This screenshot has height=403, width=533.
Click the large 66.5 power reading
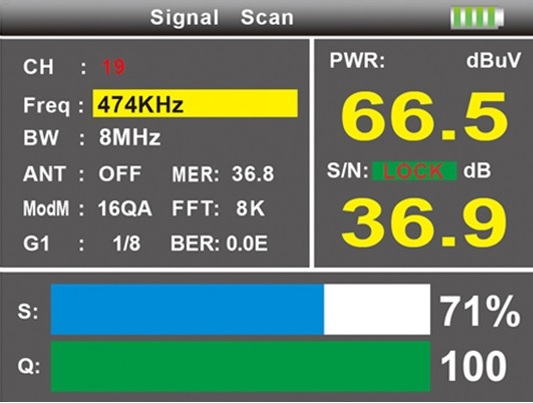(x=424, y=116)
